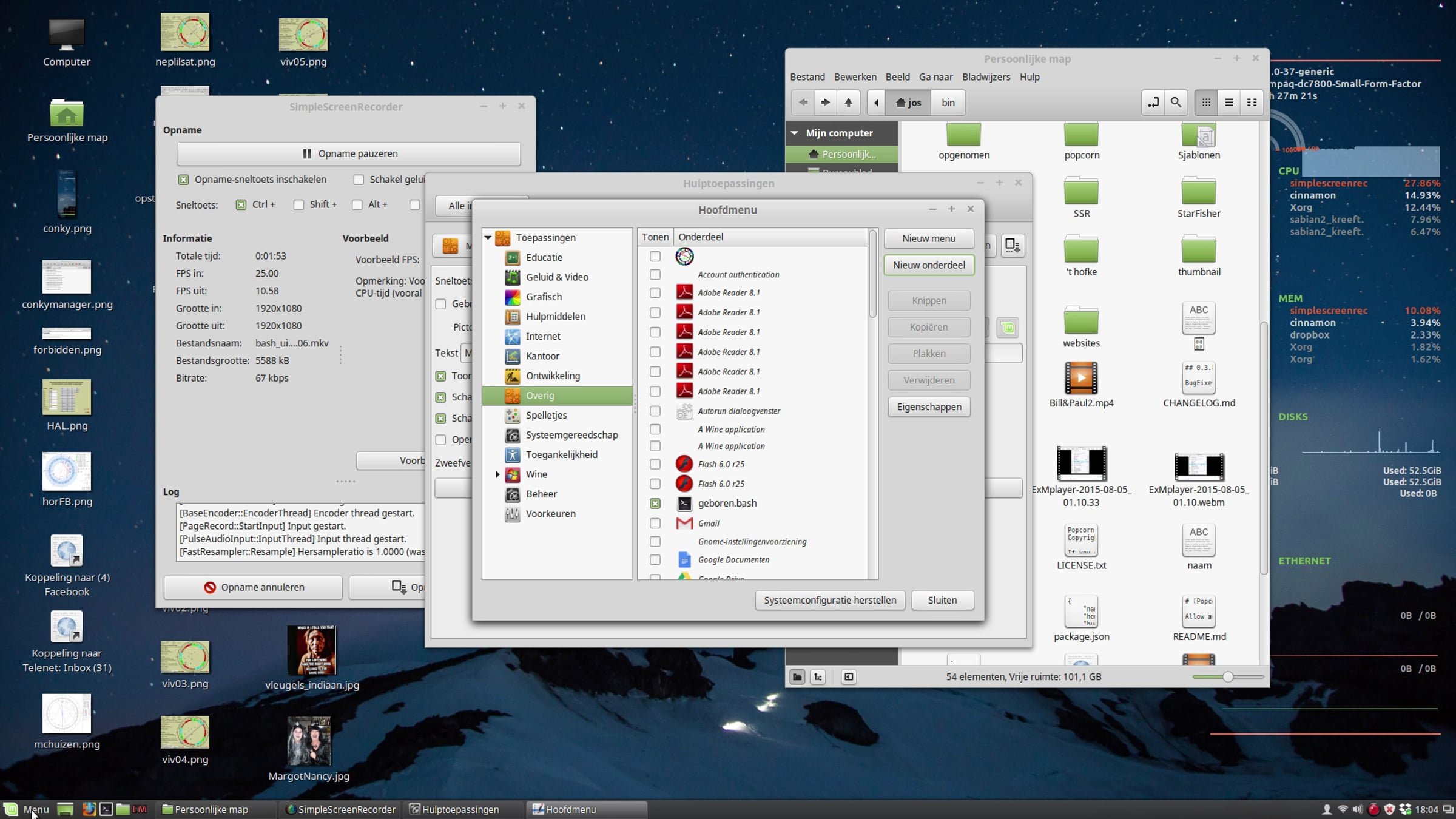
Task: Uncheck the geboren.bash item
Action: [x=655, y=504]
